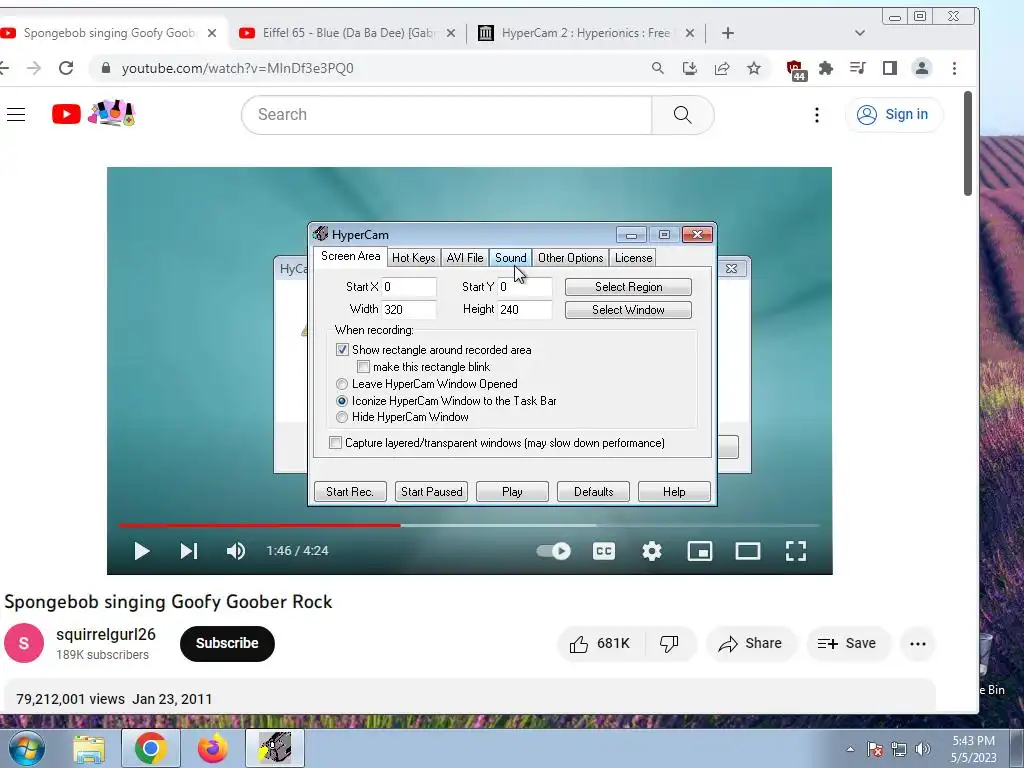The width and height of the screenshot is (1024, 768).
Task: Open Firefox from the taskbar
Action: [x=212, y=748]
